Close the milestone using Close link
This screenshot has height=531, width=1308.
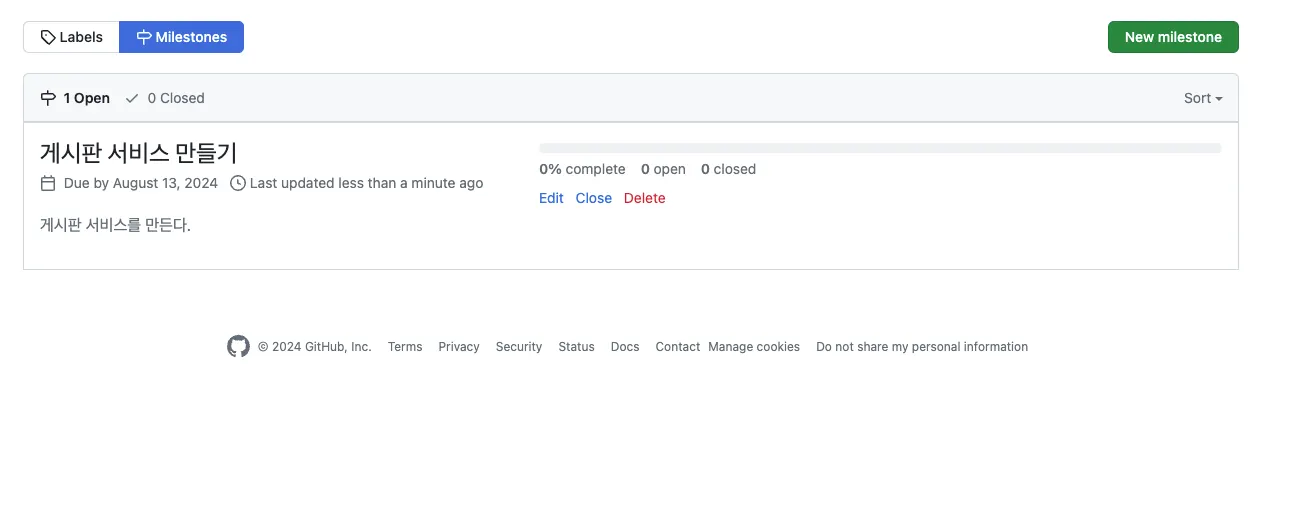tap(593, 198)
